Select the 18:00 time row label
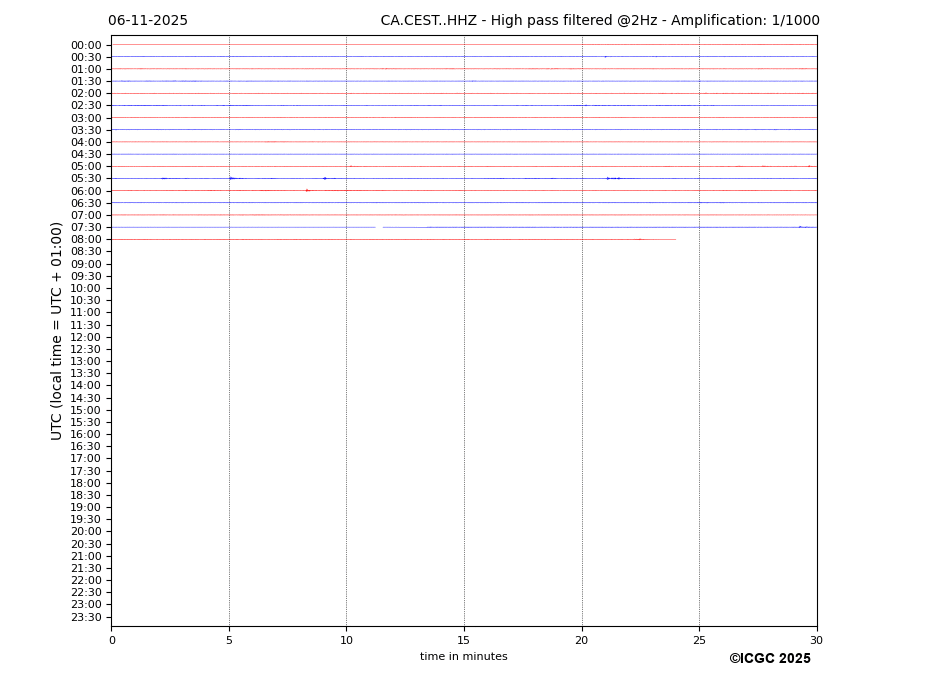 coord(86,483)
